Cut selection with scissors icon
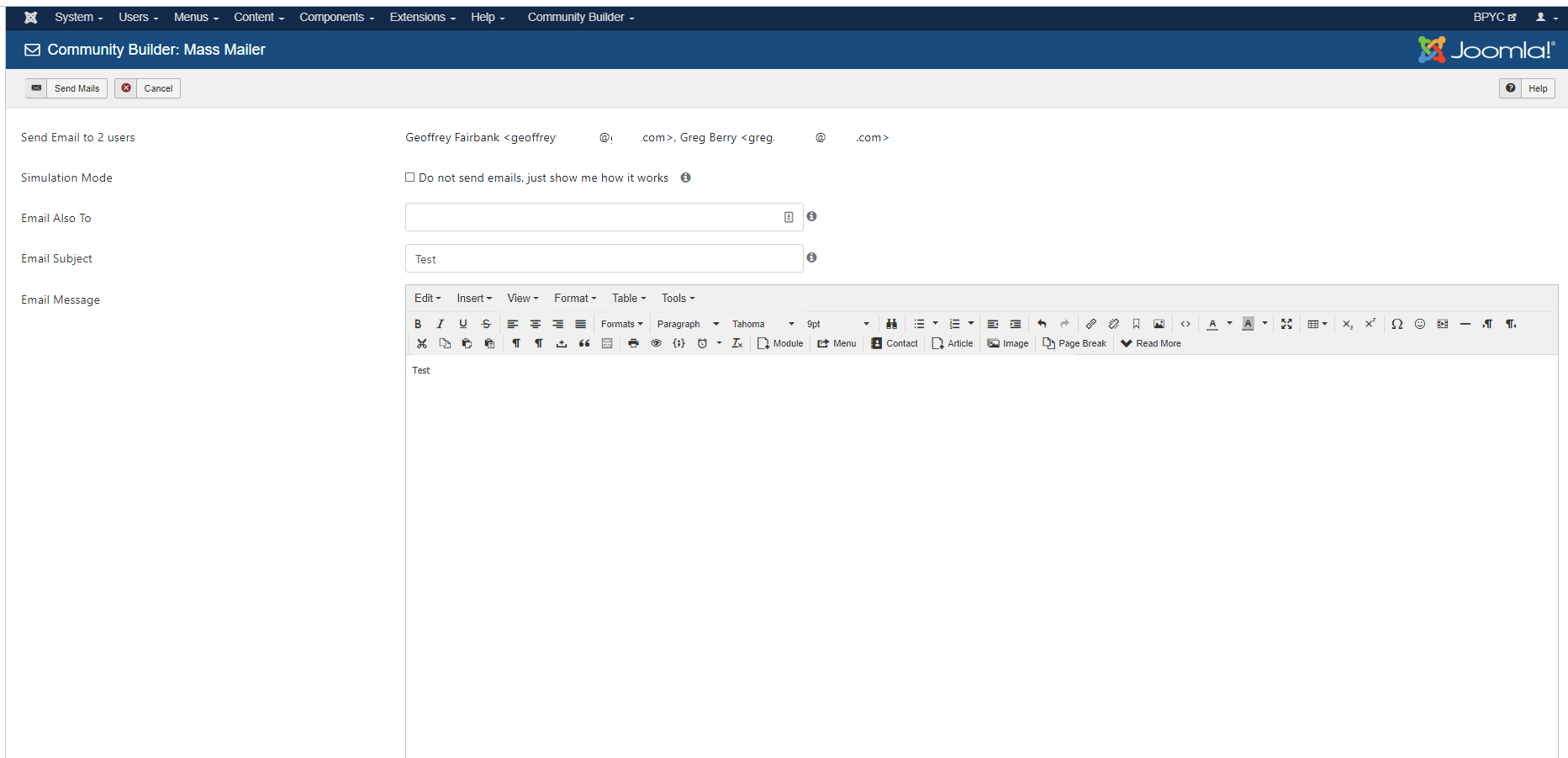This screenshot has width=1568, height=758. (x=422, y=343)
